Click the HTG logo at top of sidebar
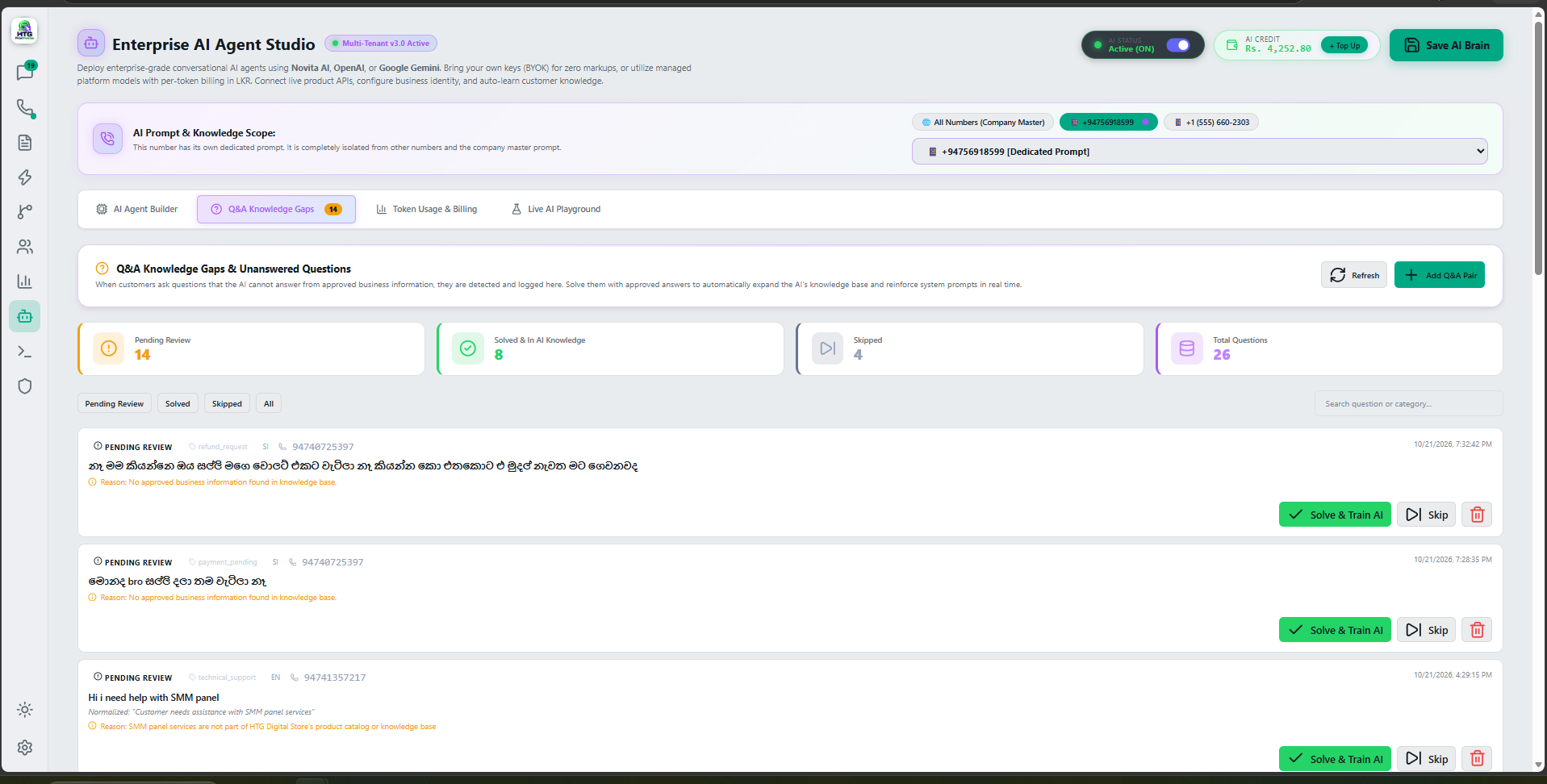This screenshot has height=784, width=1547. [24, 31]
